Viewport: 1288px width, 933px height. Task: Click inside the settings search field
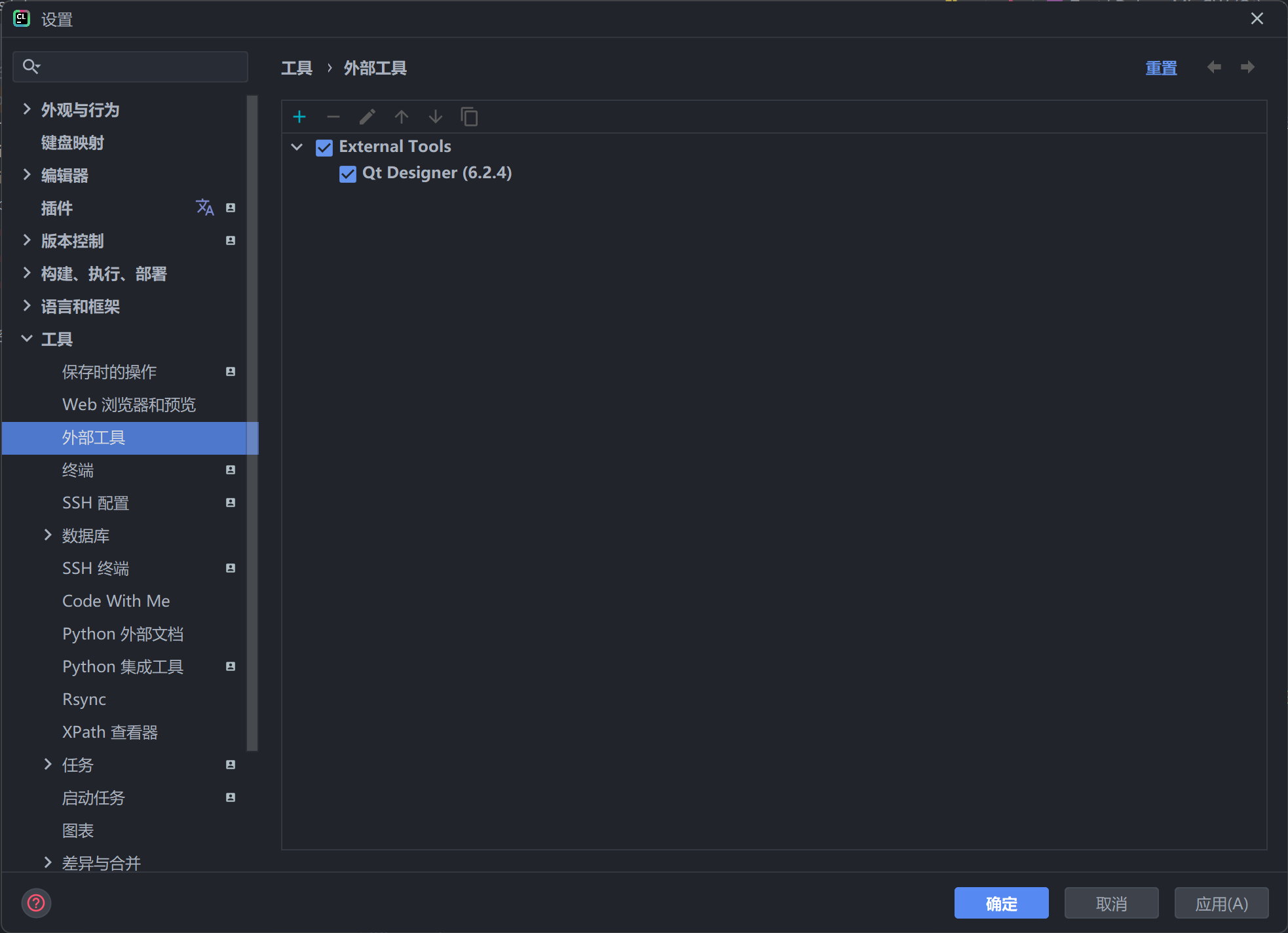coord(130,66)
